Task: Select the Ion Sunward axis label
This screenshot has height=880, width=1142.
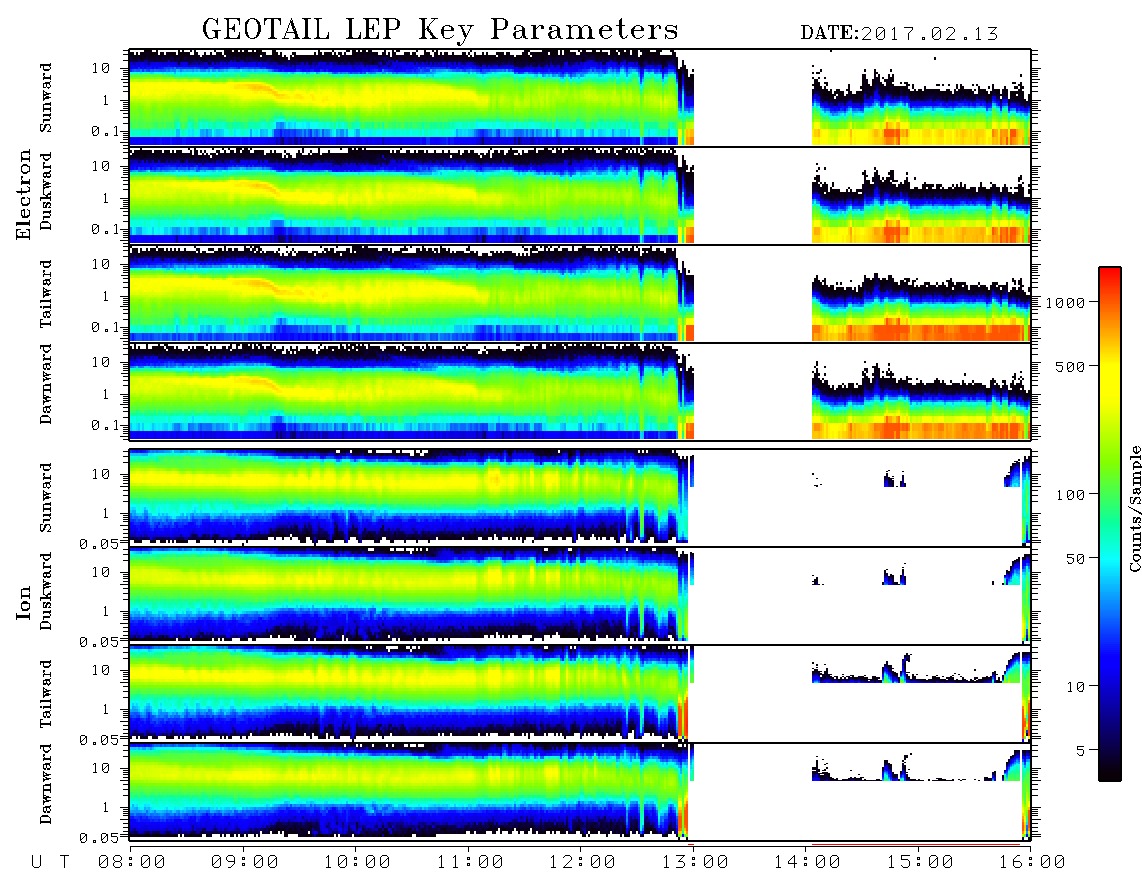Action: [46, 498]
